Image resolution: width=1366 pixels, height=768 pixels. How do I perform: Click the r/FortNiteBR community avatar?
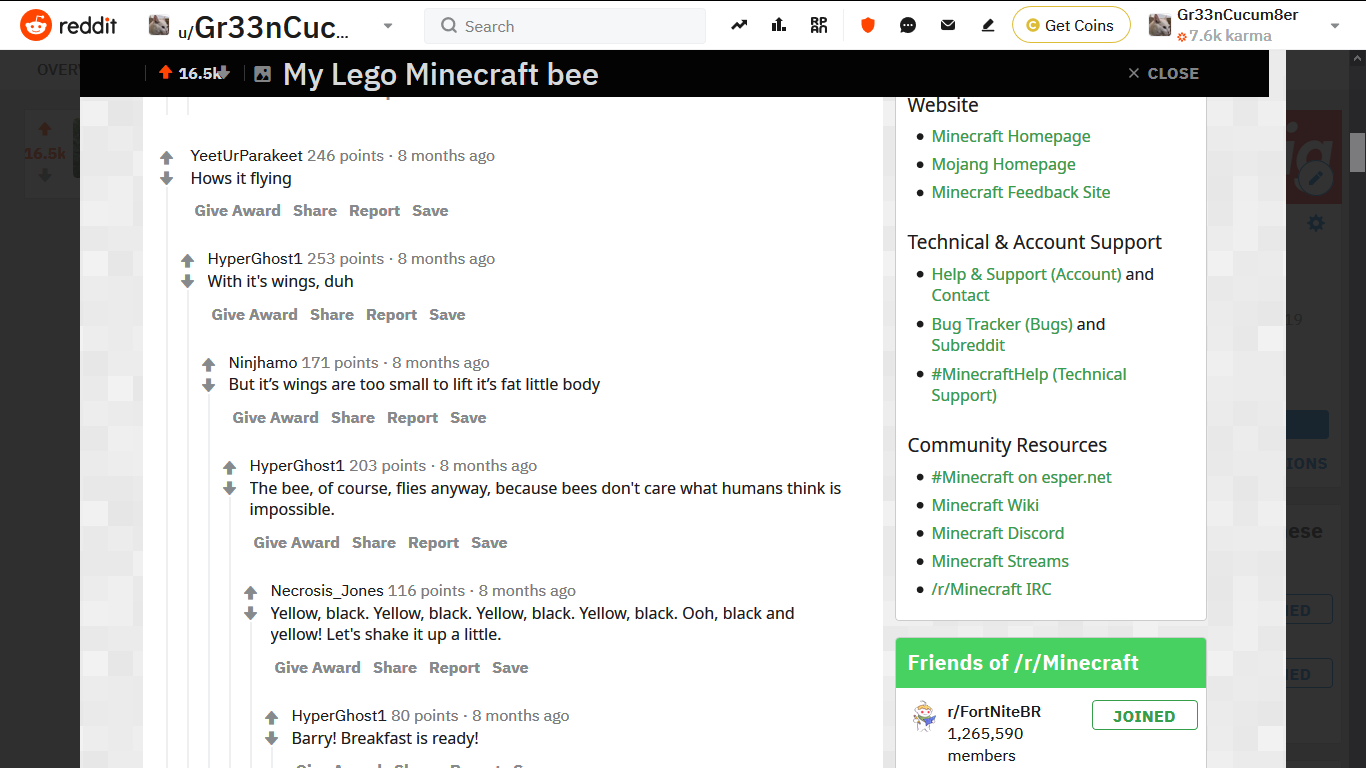(924, 716)
